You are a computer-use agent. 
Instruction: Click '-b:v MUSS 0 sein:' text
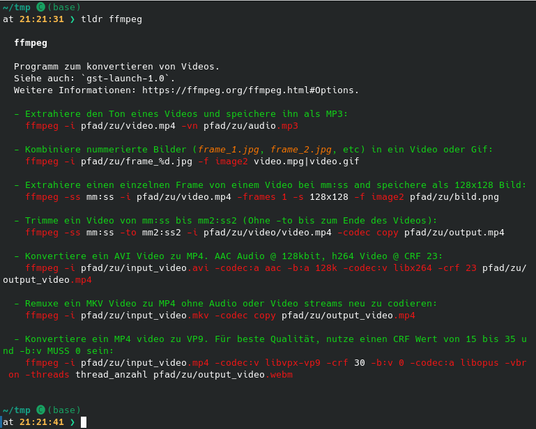(x=67, y=351)
